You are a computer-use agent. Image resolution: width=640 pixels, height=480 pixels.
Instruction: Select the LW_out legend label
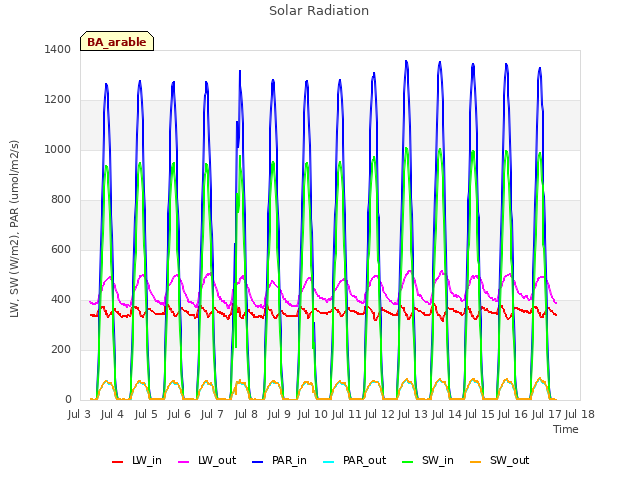tap(217, 460)
